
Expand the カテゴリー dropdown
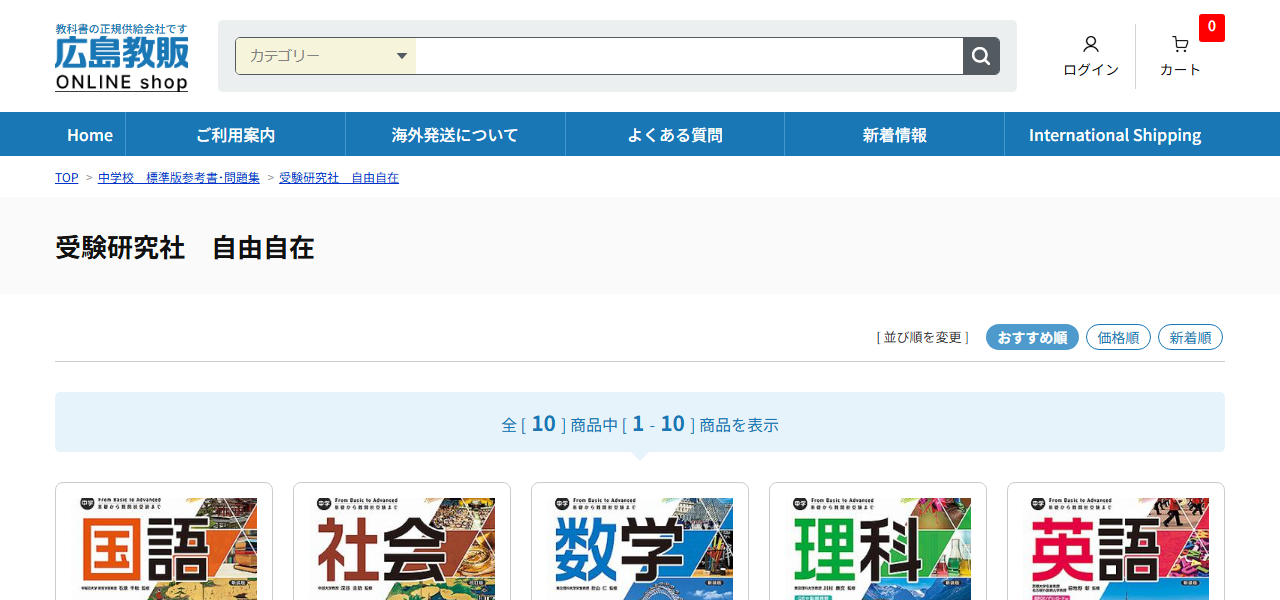326,56
